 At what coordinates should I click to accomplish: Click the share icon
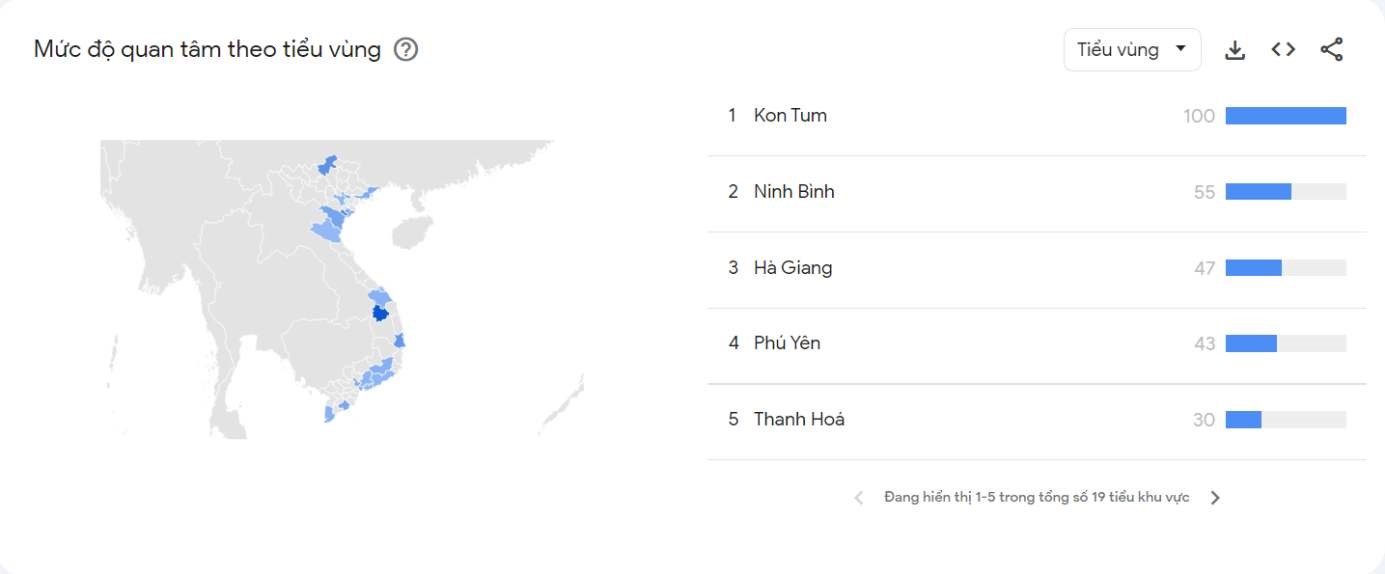tap(1331, 50)
